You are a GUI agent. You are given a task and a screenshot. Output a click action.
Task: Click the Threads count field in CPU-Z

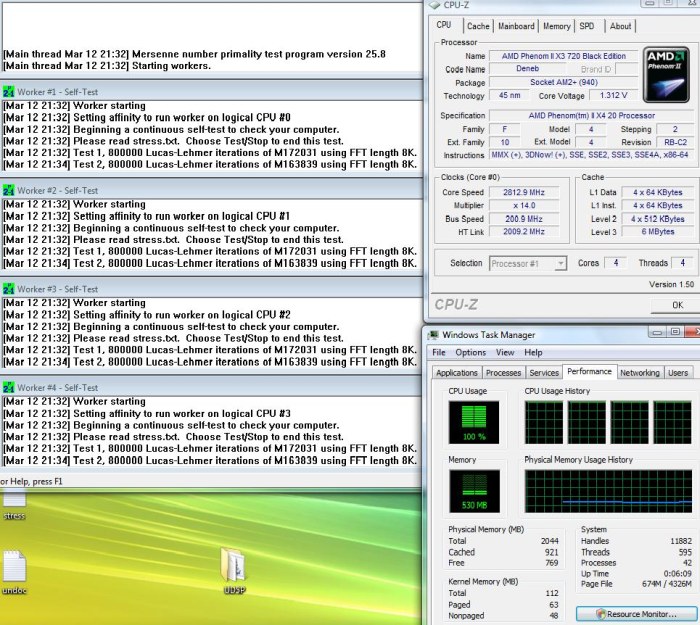(x=682, y=263)
